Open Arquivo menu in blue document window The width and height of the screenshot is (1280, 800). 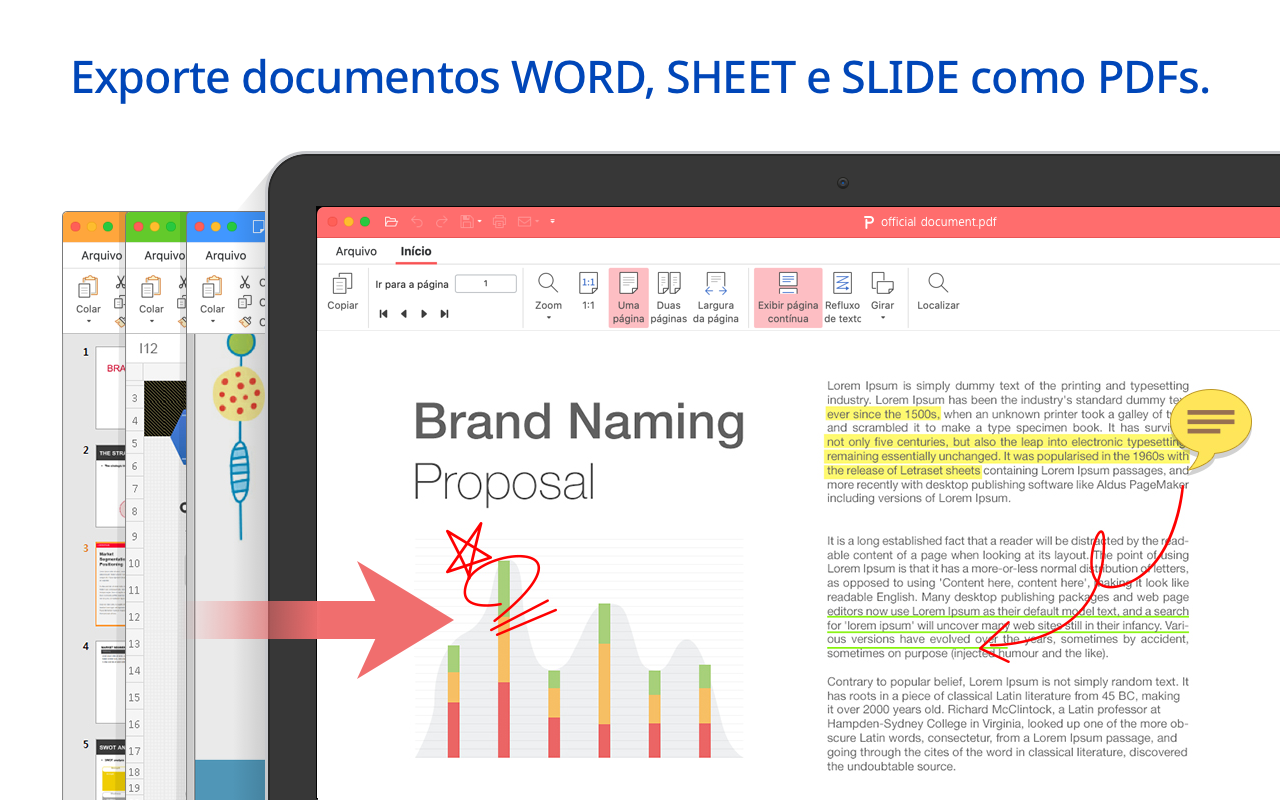pos(226,255)
